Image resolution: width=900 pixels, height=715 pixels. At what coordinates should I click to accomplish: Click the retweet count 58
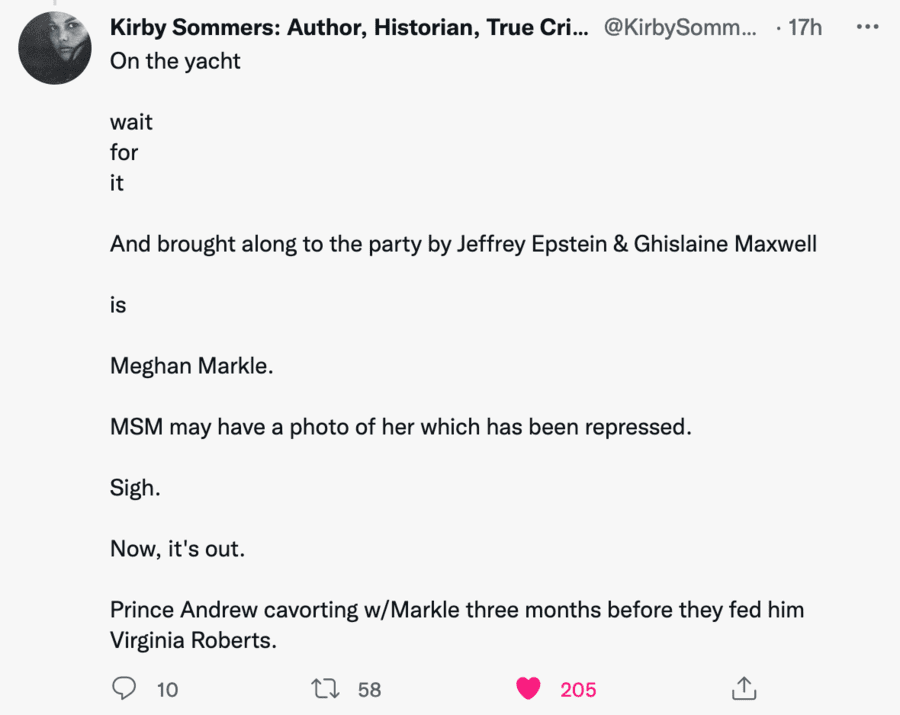[369, 690]
